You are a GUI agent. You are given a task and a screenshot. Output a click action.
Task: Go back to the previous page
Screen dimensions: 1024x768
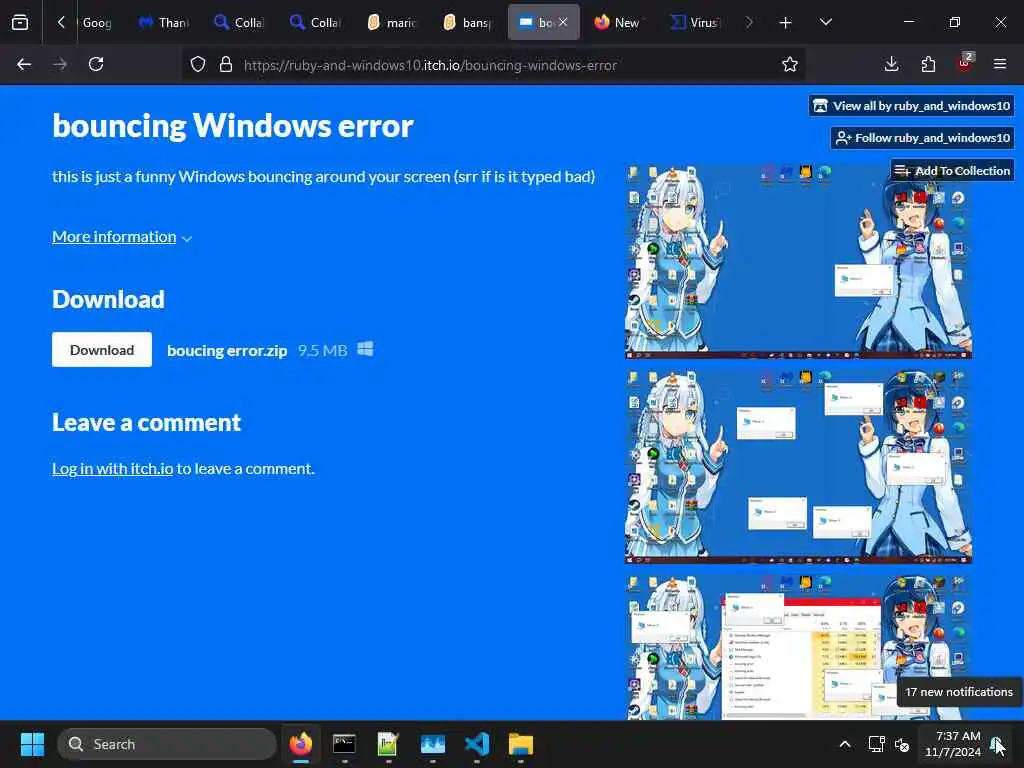(24, 64)
